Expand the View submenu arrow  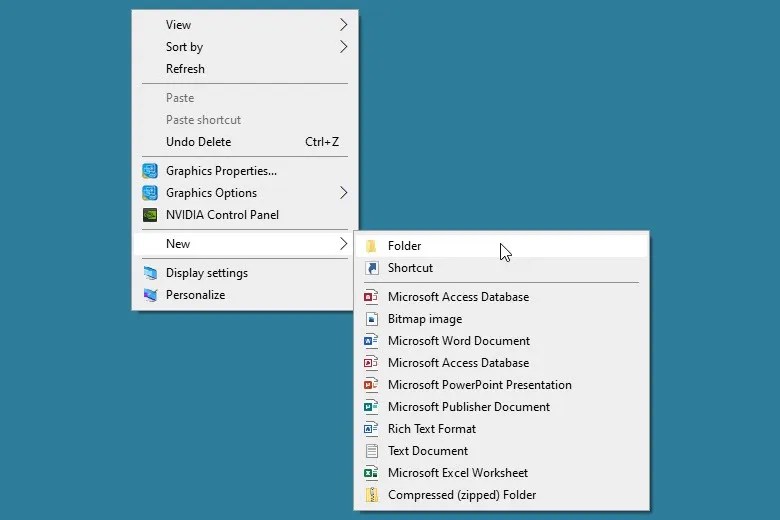coord(343,24)
